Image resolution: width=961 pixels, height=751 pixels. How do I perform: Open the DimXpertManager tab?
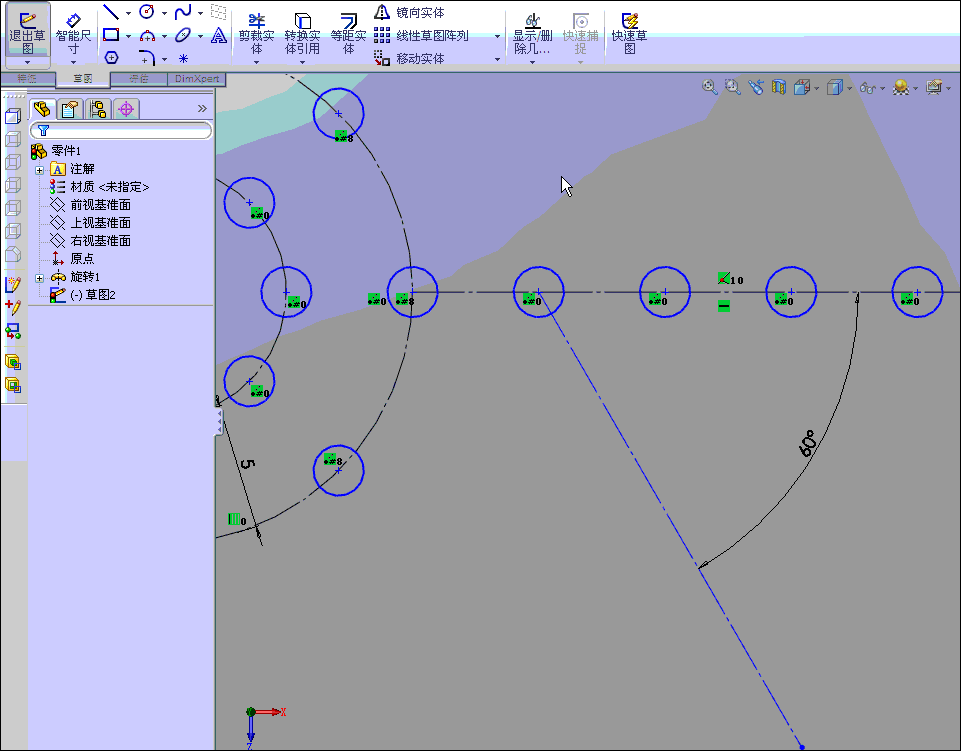click(x=126, y=109)
